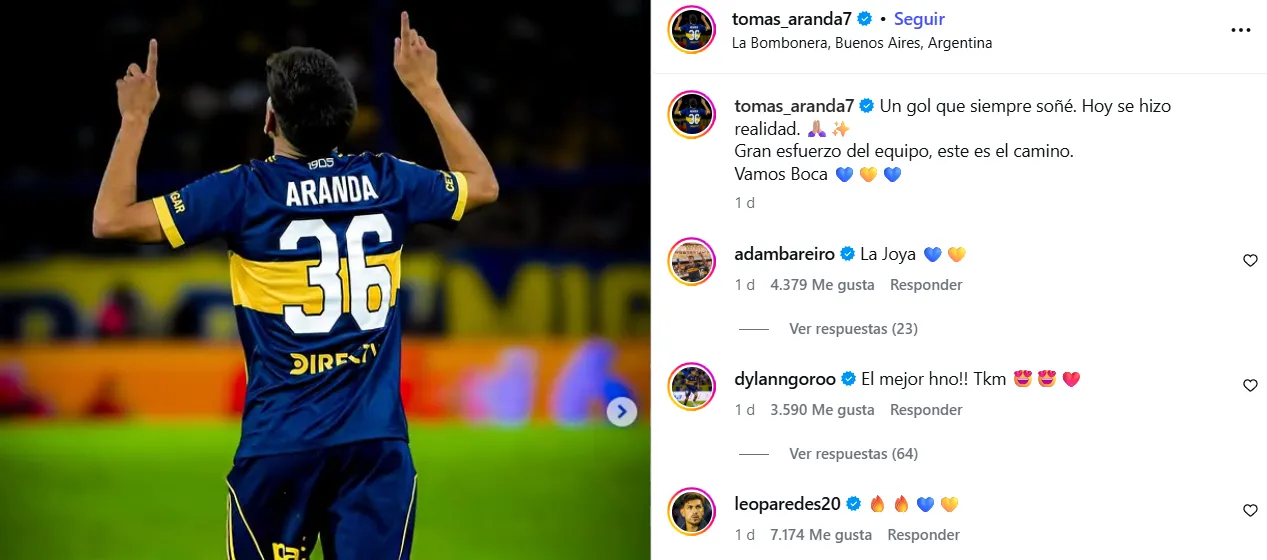
Task: Open tomas_aranda7 header profile picture
Action: [692, 30]
